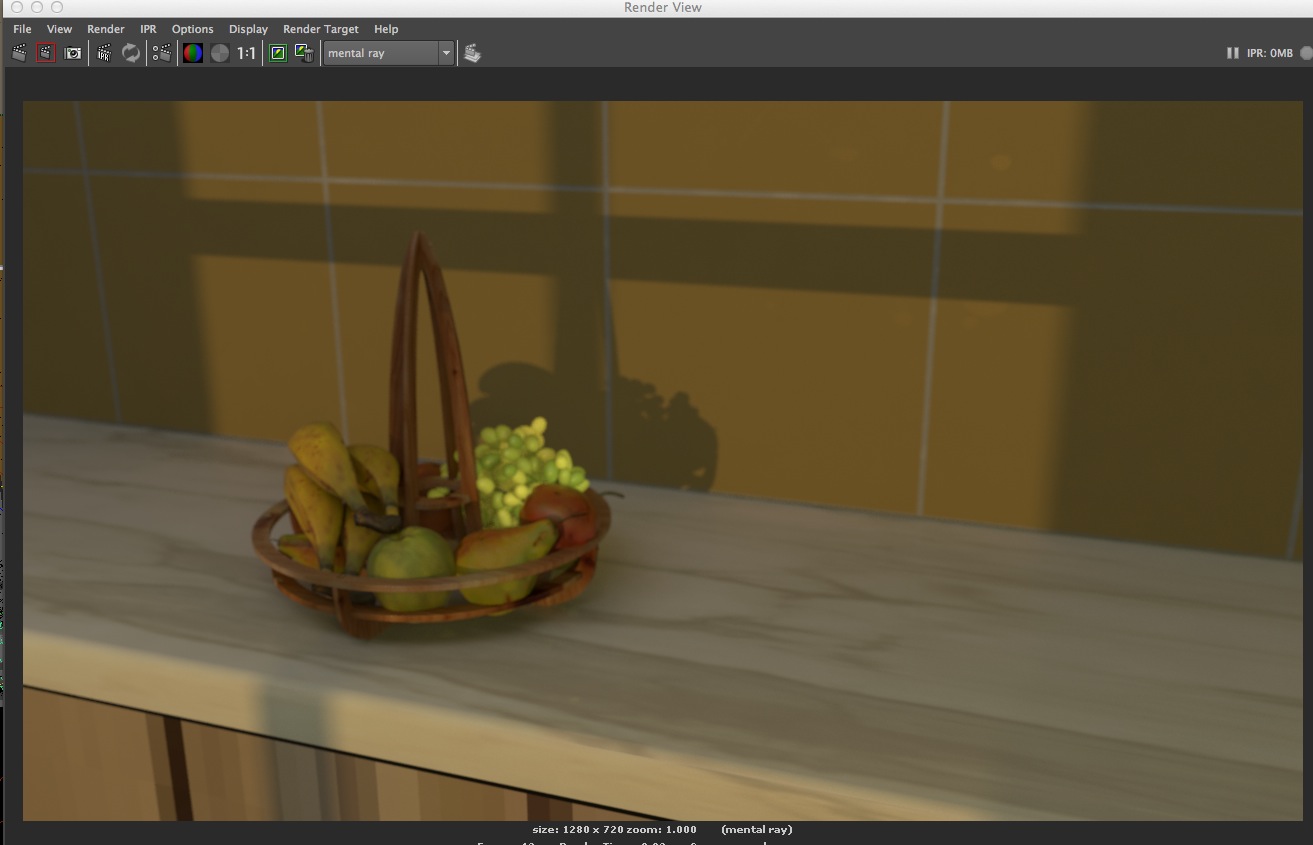
Task: Open the Render Target menu
Action: coord(320,29)
